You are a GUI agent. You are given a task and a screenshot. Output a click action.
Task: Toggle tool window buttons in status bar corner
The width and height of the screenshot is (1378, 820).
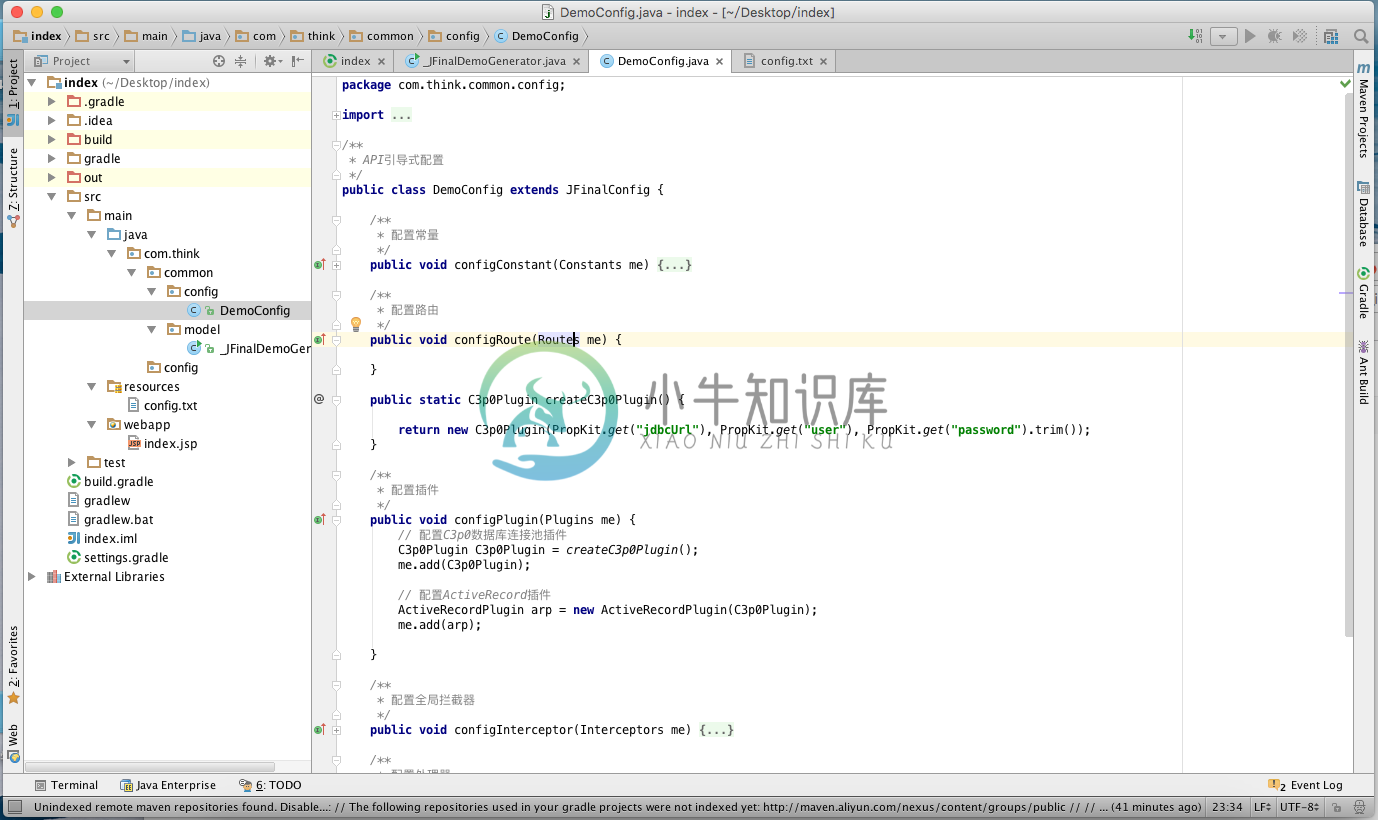point(14,807)
